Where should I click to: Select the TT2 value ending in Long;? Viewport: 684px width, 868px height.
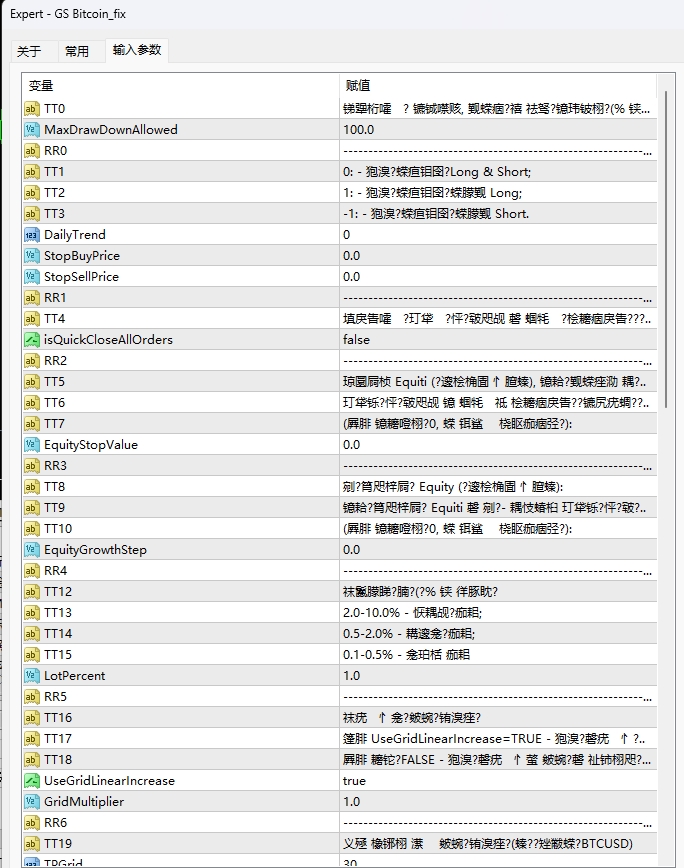coord(498,193)
